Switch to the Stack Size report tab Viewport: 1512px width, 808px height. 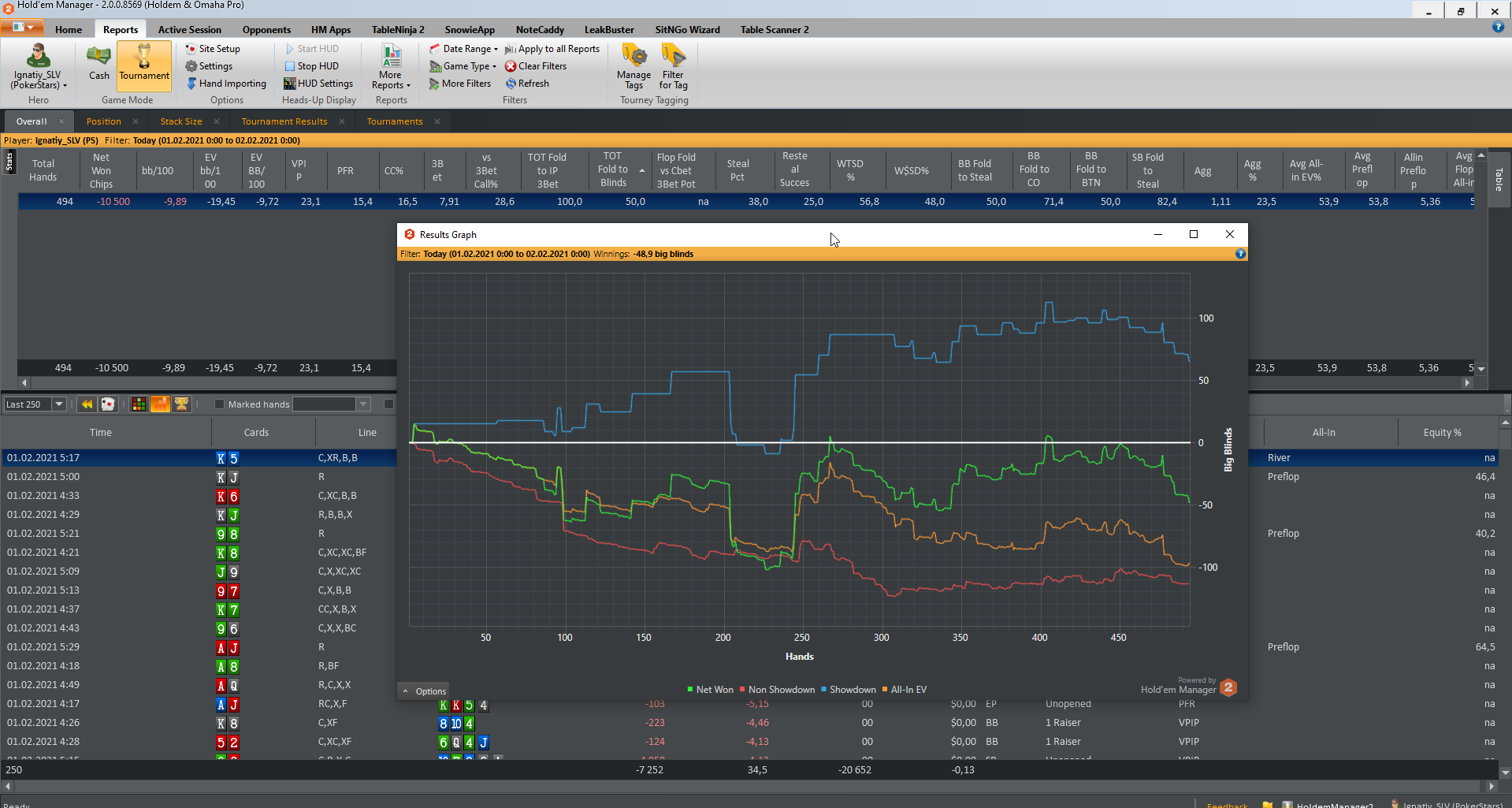pos(181,121)
